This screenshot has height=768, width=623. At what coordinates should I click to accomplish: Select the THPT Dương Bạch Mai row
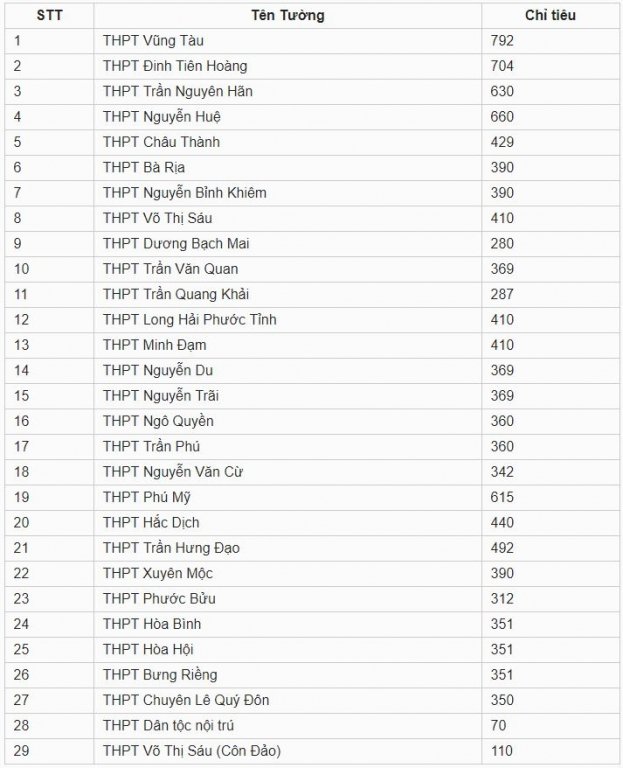coord(312,243)
